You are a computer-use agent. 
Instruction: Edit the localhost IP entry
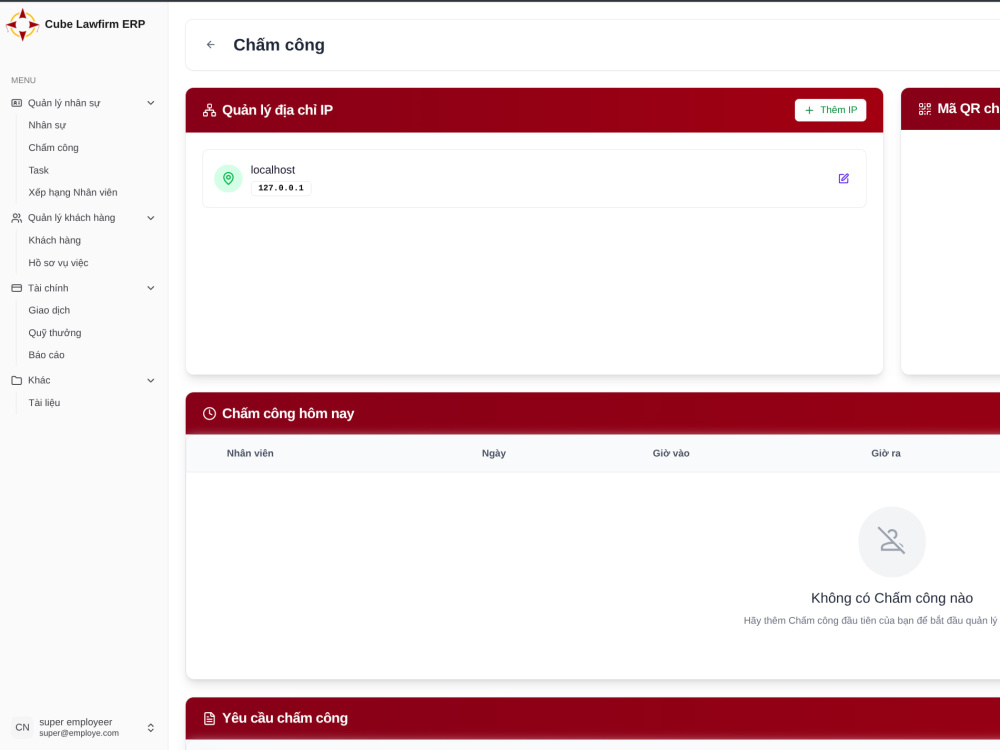843,179
